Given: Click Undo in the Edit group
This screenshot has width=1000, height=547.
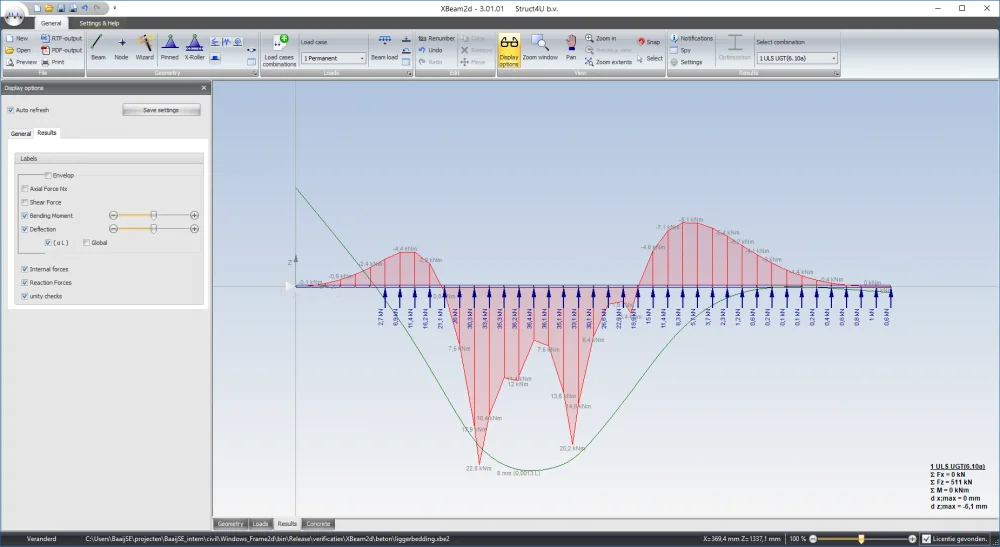Looking at the screenshot, I should pyautogui.click(x=430, y=50).
